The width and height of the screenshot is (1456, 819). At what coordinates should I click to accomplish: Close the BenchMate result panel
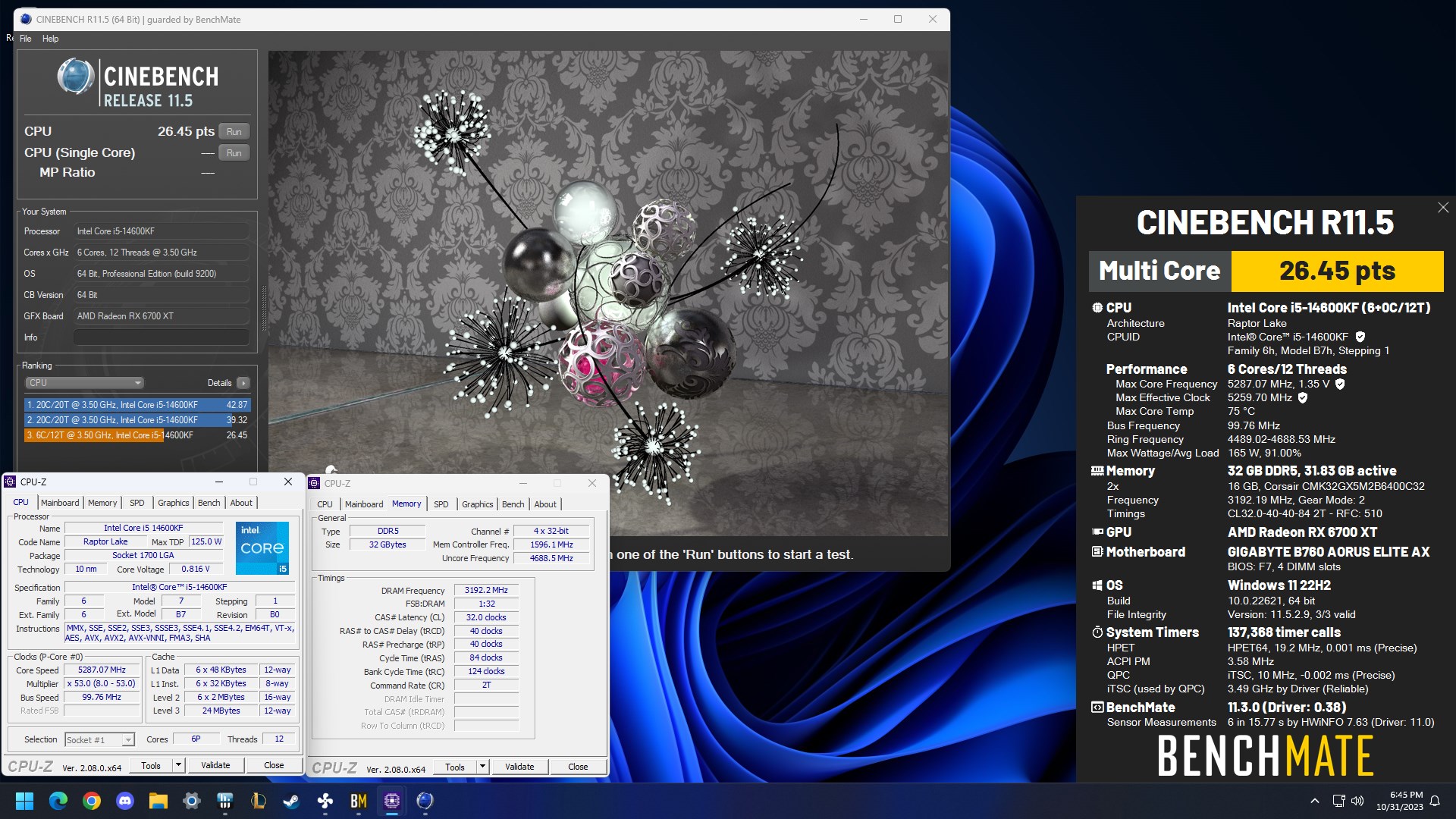coord(1443,208)
